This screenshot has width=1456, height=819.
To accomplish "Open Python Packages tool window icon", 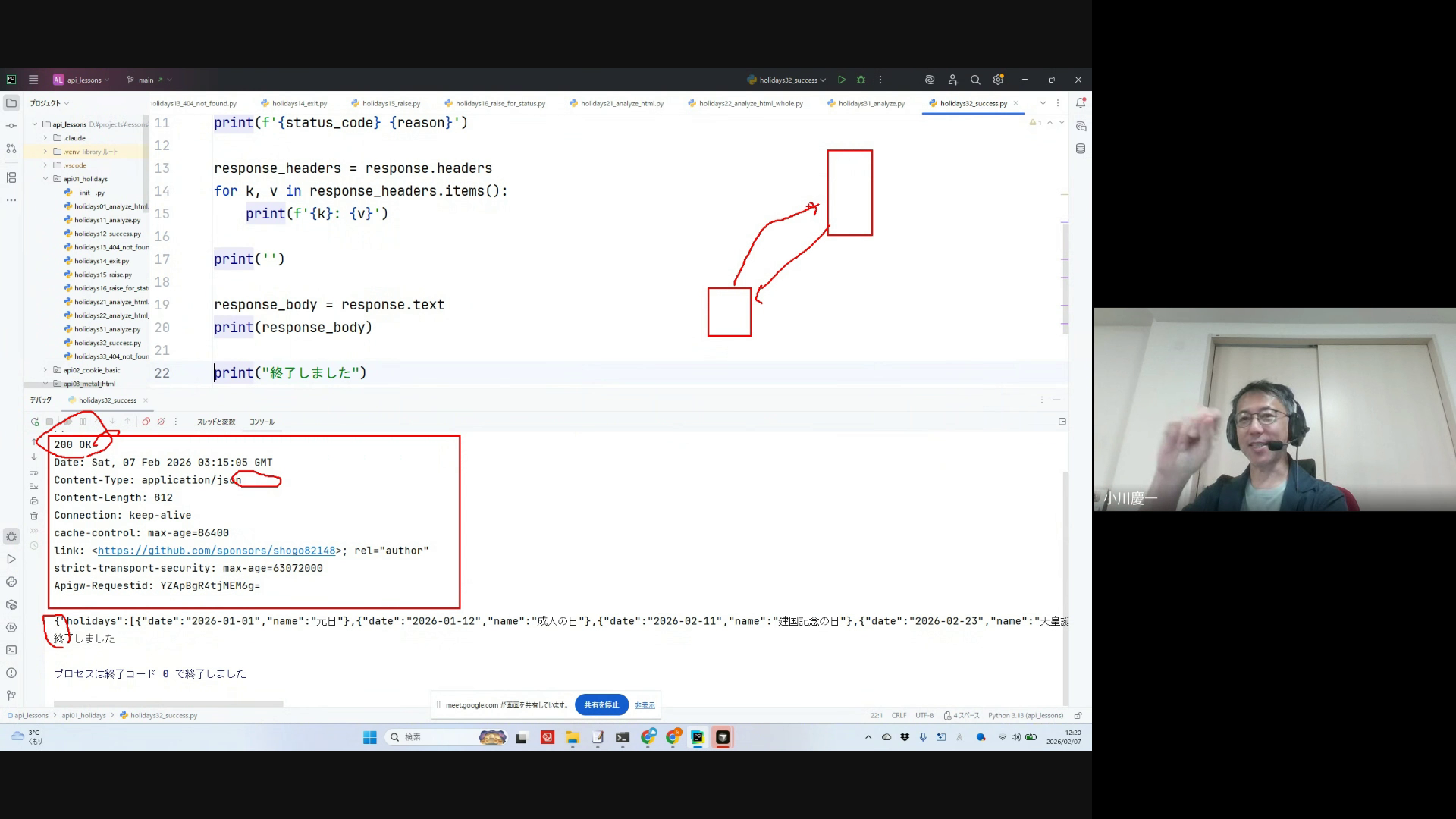I will (x=11, y=604).
